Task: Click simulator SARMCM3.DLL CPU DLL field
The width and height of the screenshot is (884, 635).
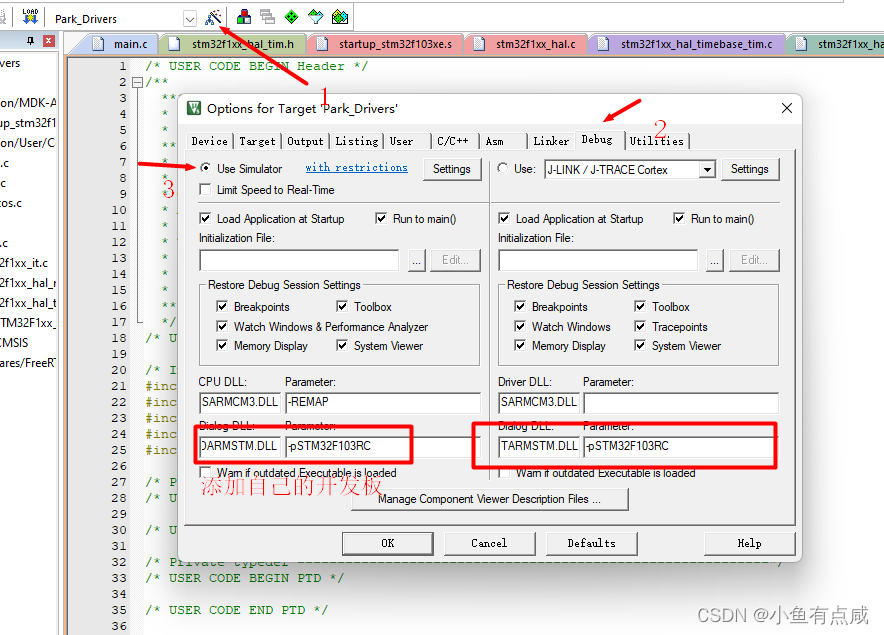Action: click(240, 403)
